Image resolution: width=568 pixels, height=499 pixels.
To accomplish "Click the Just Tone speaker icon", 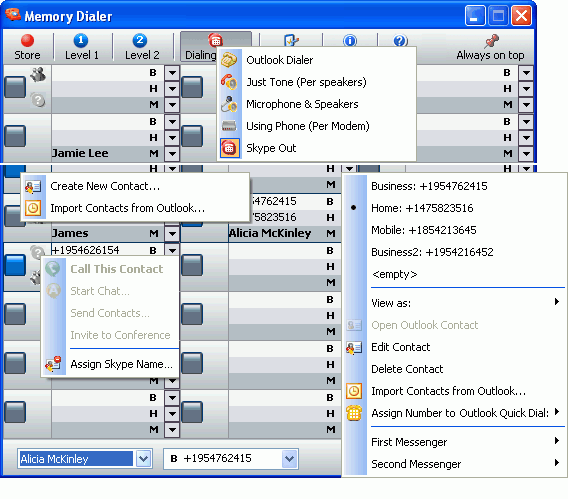I will [229, 82].
